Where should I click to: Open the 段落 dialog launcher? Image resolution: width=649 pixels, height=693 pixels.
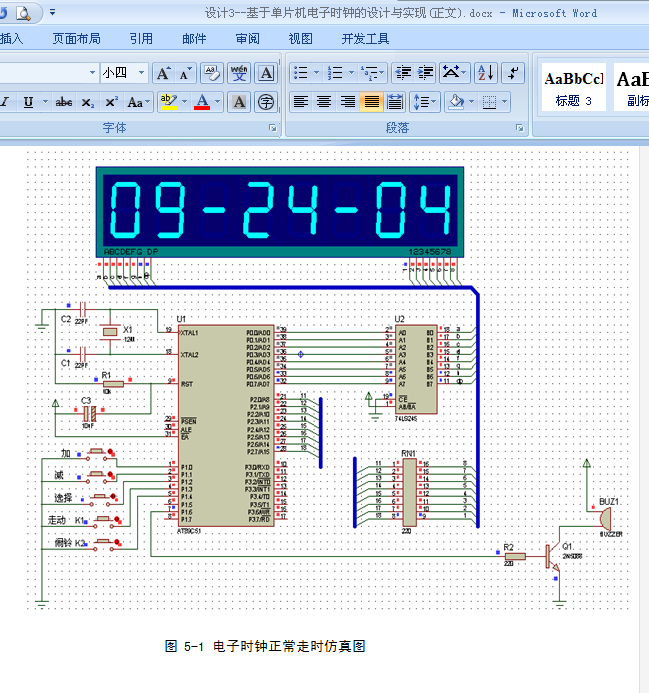pyautogui.click(x=519, y=128)
